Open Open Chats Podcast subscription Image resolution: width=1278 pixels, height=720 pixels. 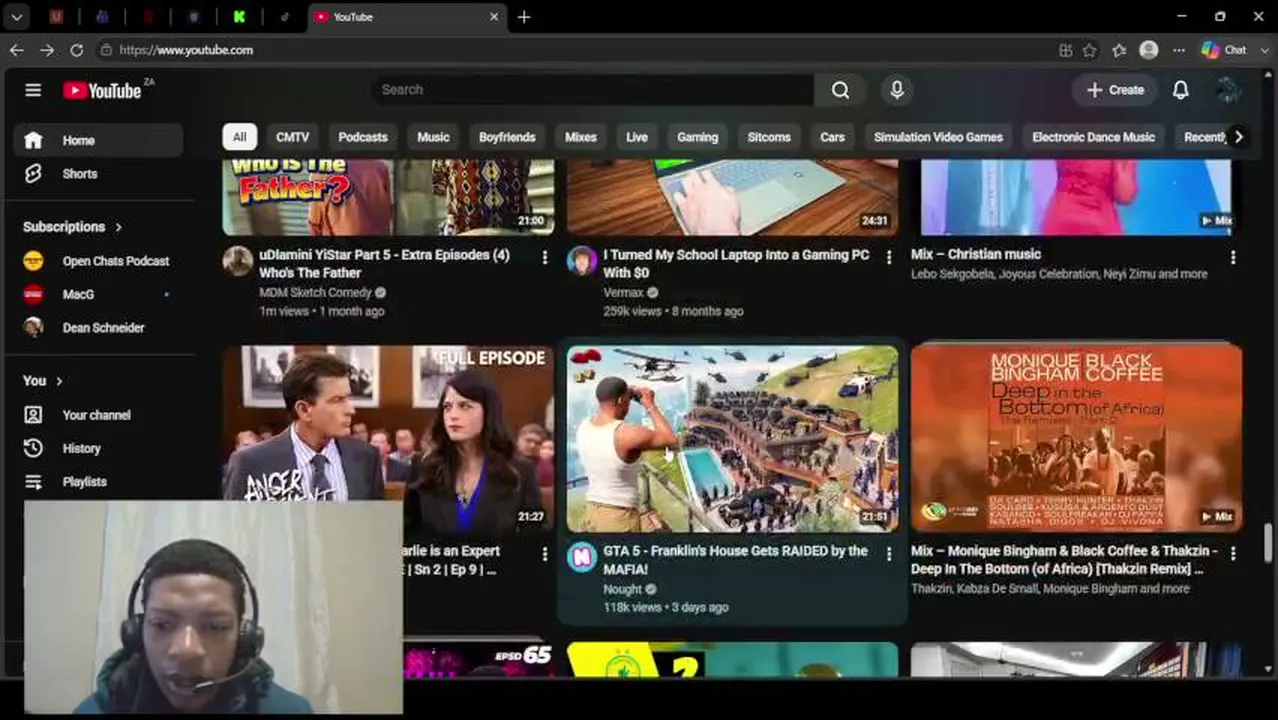tap(98, 261)
